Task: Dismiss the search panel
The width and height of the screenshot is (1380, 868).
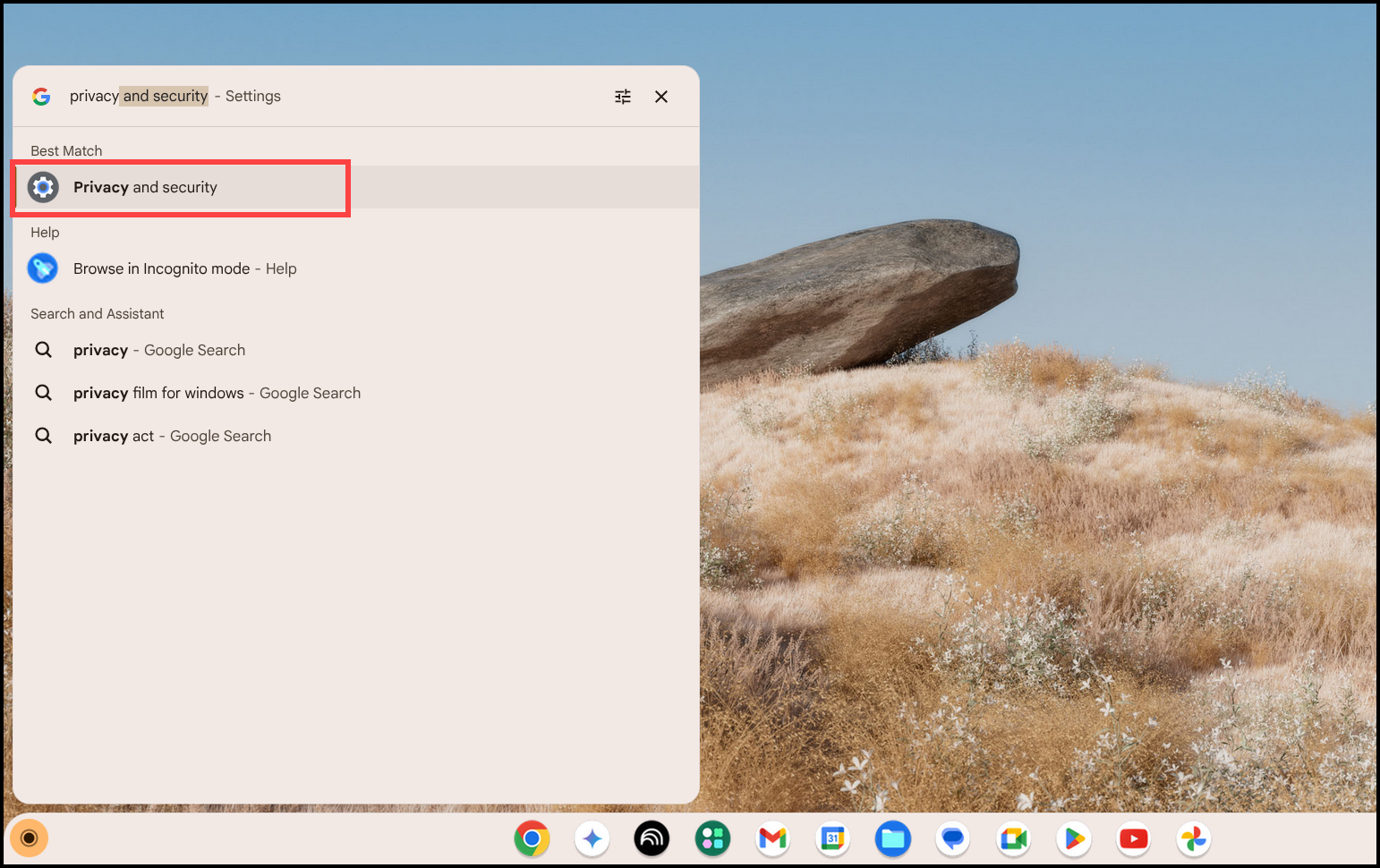Action: (x=661, y=96)
